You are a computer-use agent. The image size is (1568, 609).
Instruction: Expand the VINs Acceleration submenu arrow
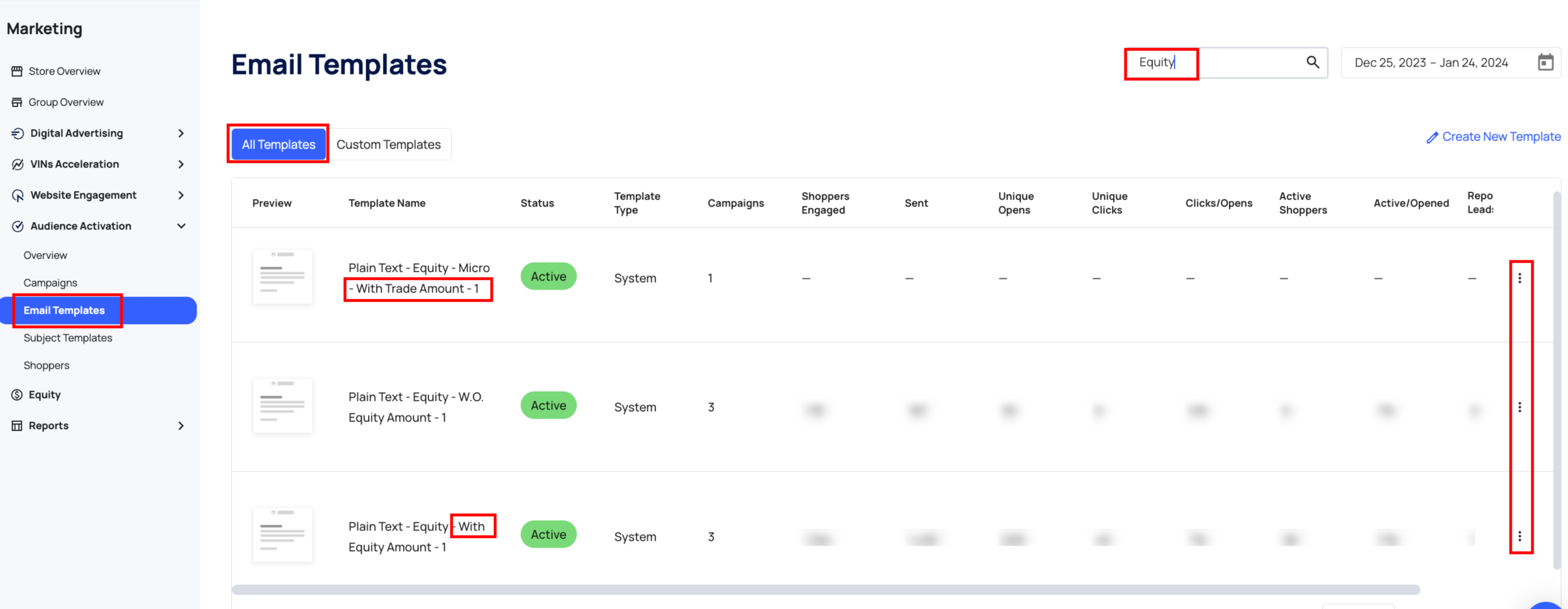(181, 165)
